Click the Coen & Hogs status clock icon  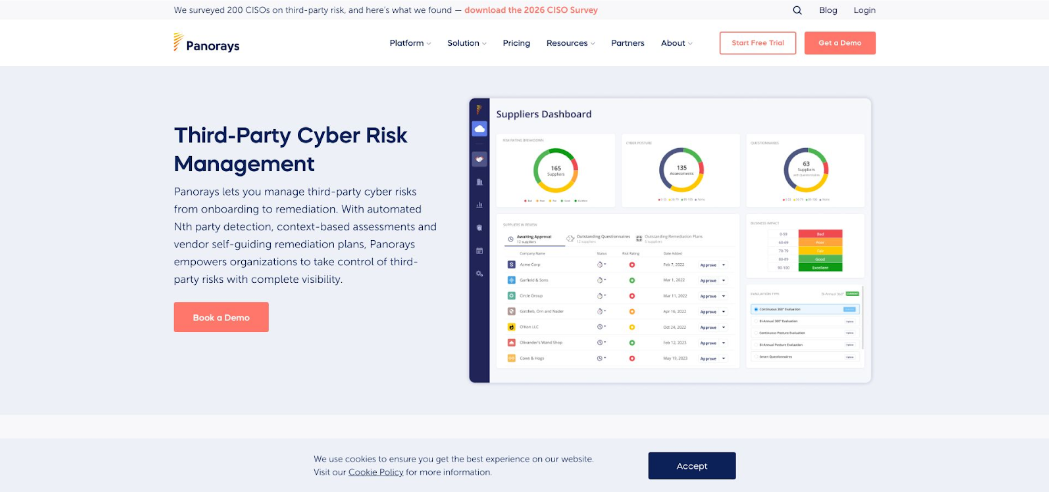(x=600, y=358)
